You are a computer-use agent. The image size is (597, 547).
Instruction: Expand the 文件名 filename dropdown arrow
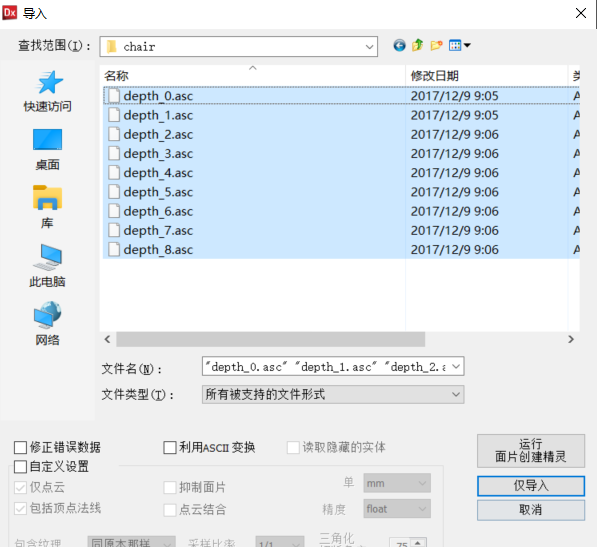tap(456, 367)
